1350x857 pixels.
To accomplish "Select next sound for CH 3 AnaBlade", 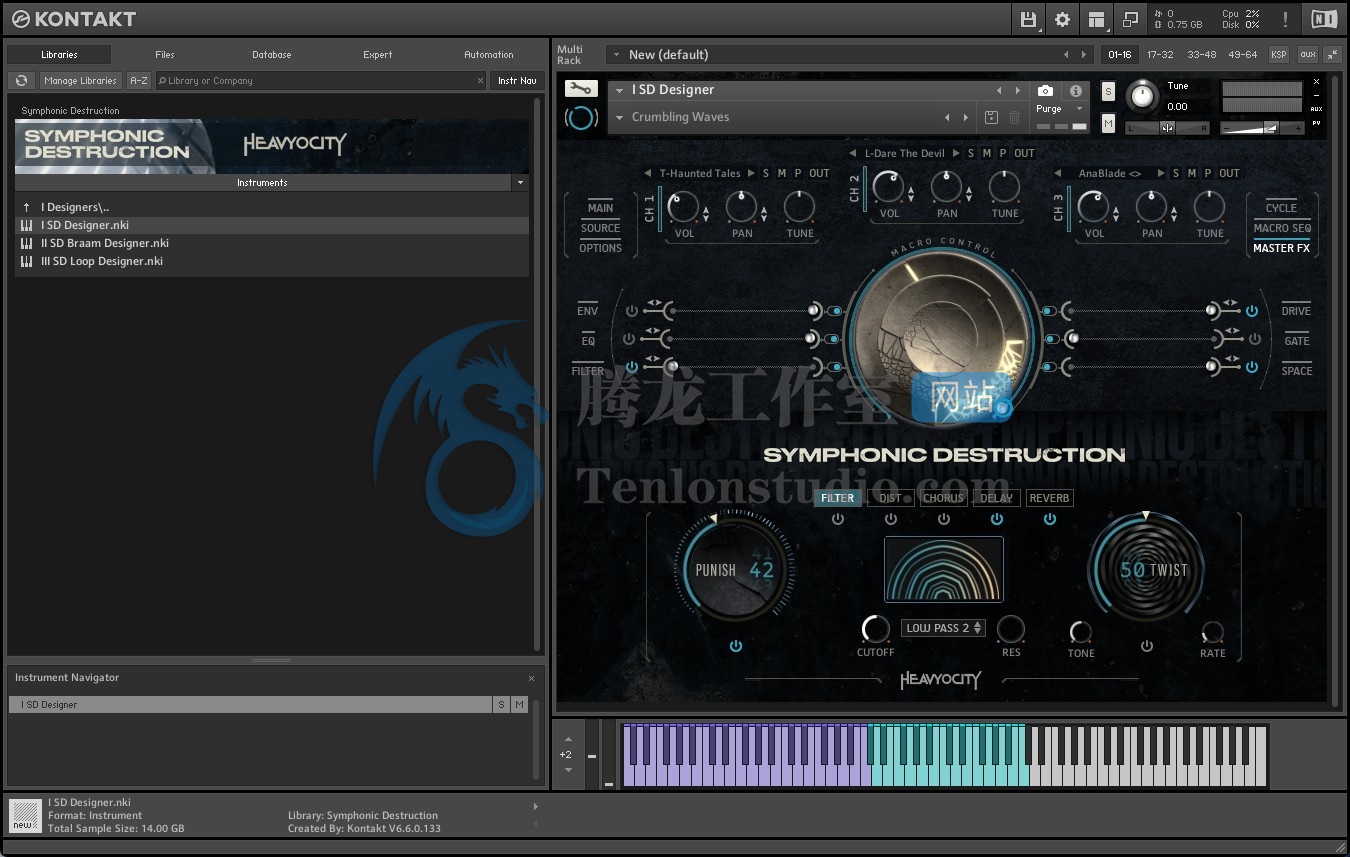I will point(1161,173).
